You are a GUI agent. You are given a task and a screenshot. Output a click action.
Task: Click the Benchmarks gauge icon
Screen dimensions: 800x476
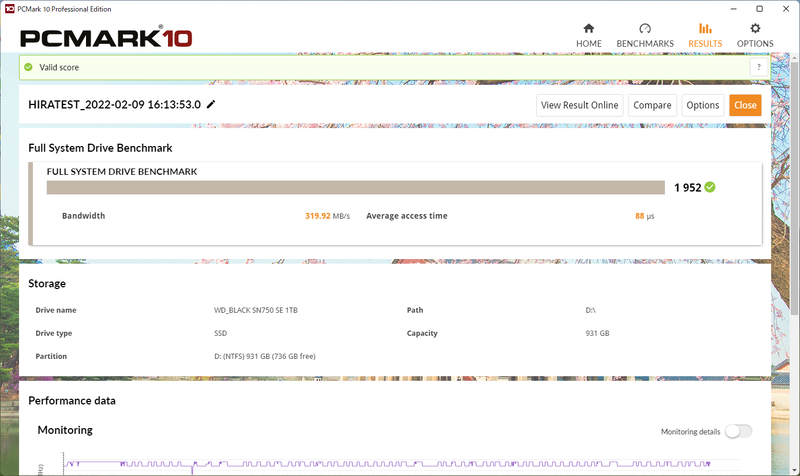(645, 28)
